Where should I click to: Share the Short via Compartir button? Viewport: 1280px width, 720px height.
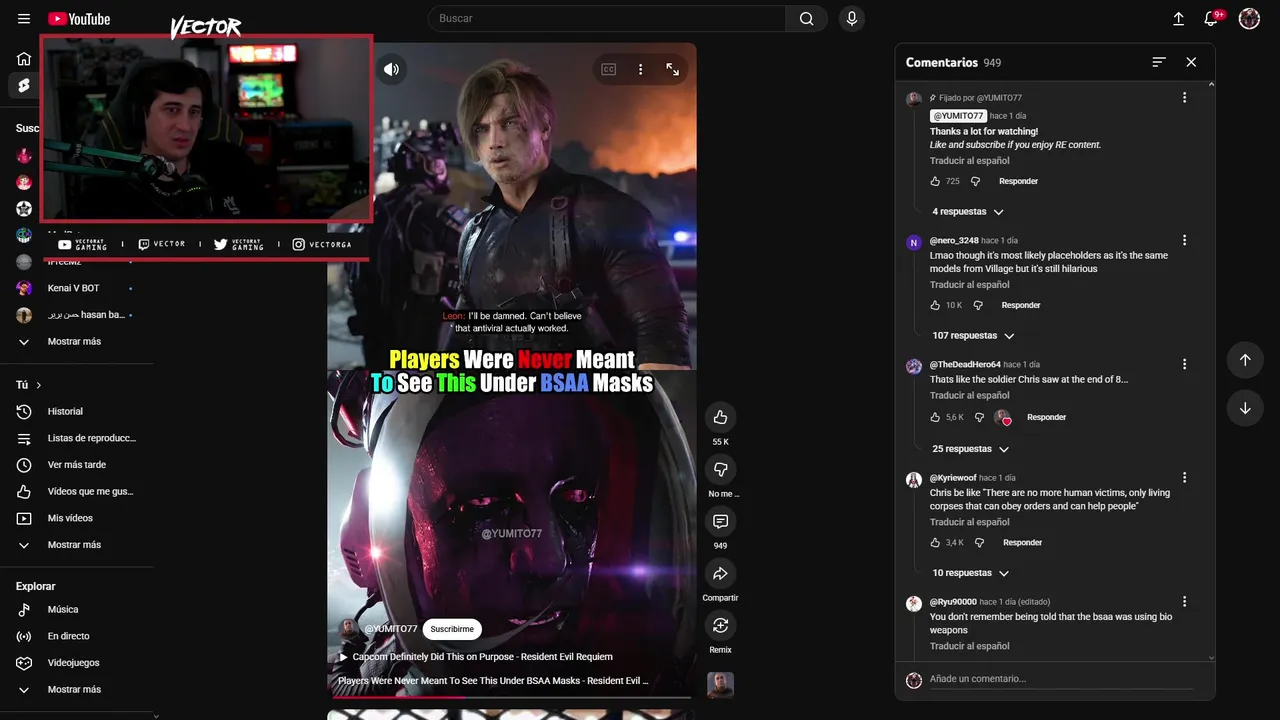click(x=720, y=573)
